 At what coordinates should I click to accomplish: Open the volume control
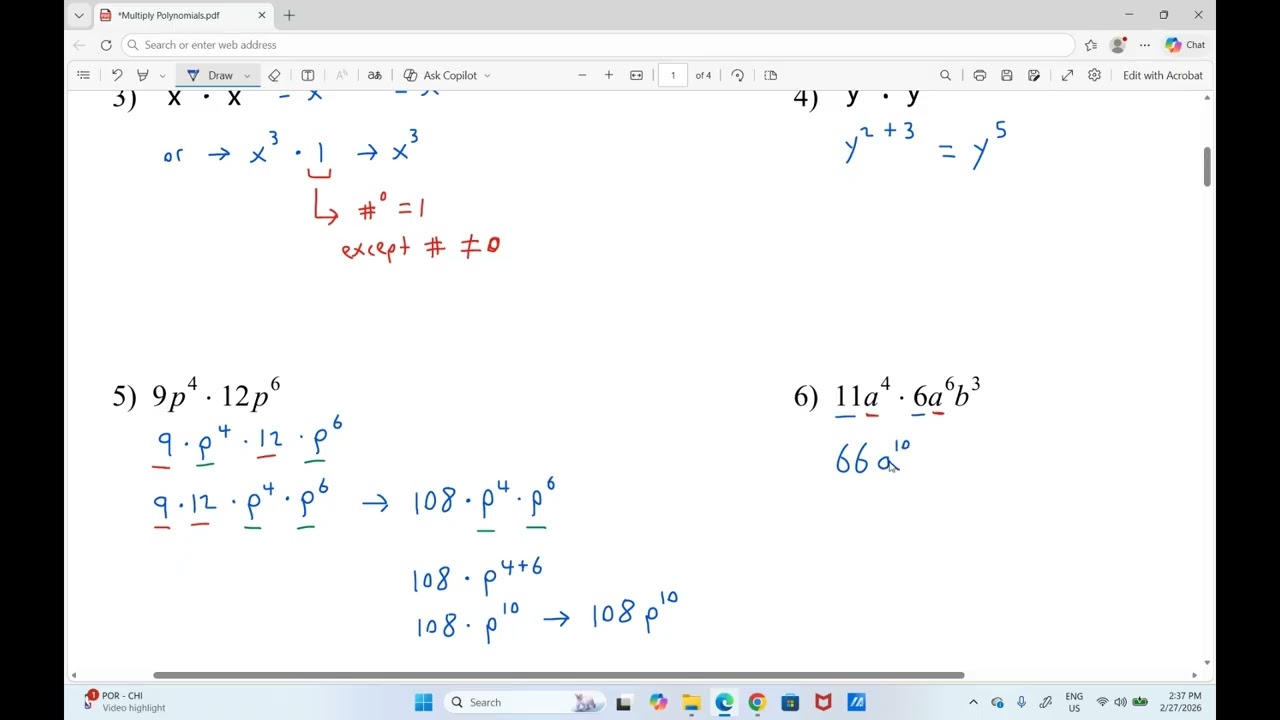[1121, 702]
